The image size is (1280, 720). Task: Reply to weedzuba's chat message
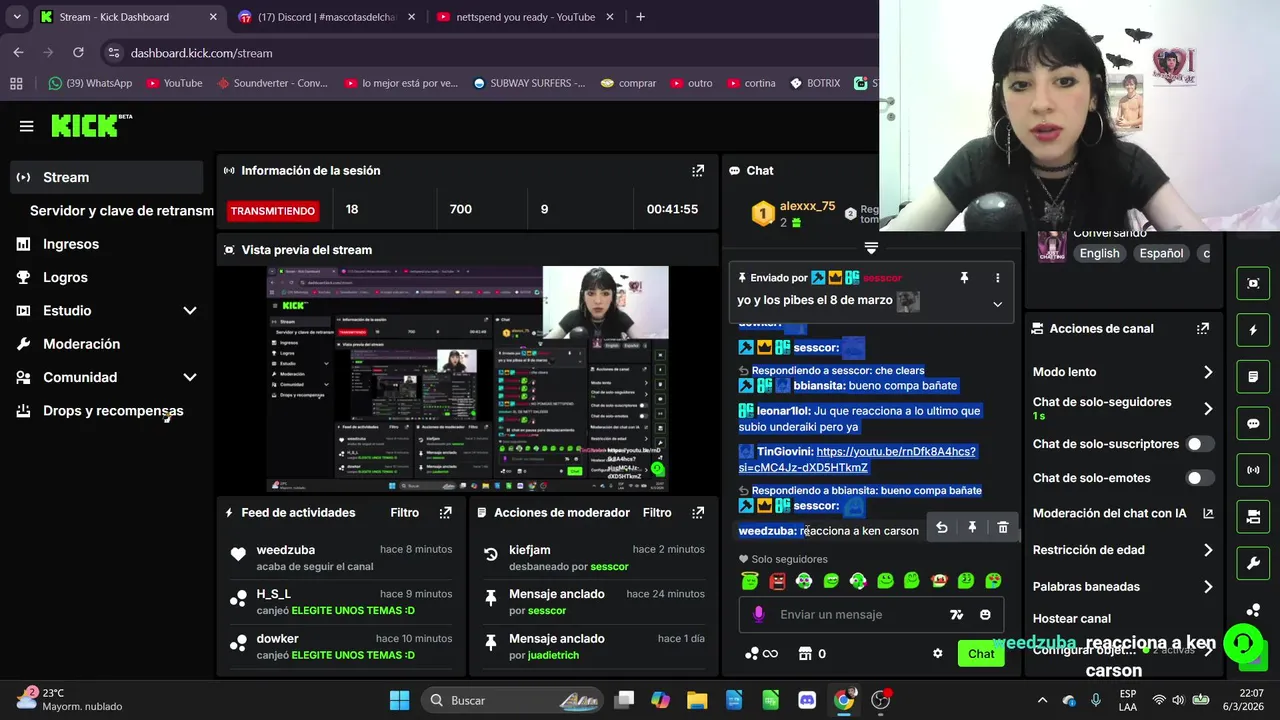941,527
